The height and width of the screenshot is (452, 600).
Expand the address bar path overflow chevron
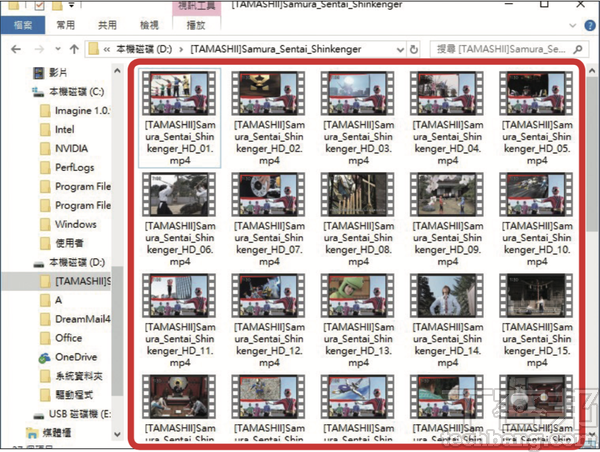click(x=105, y=48)
